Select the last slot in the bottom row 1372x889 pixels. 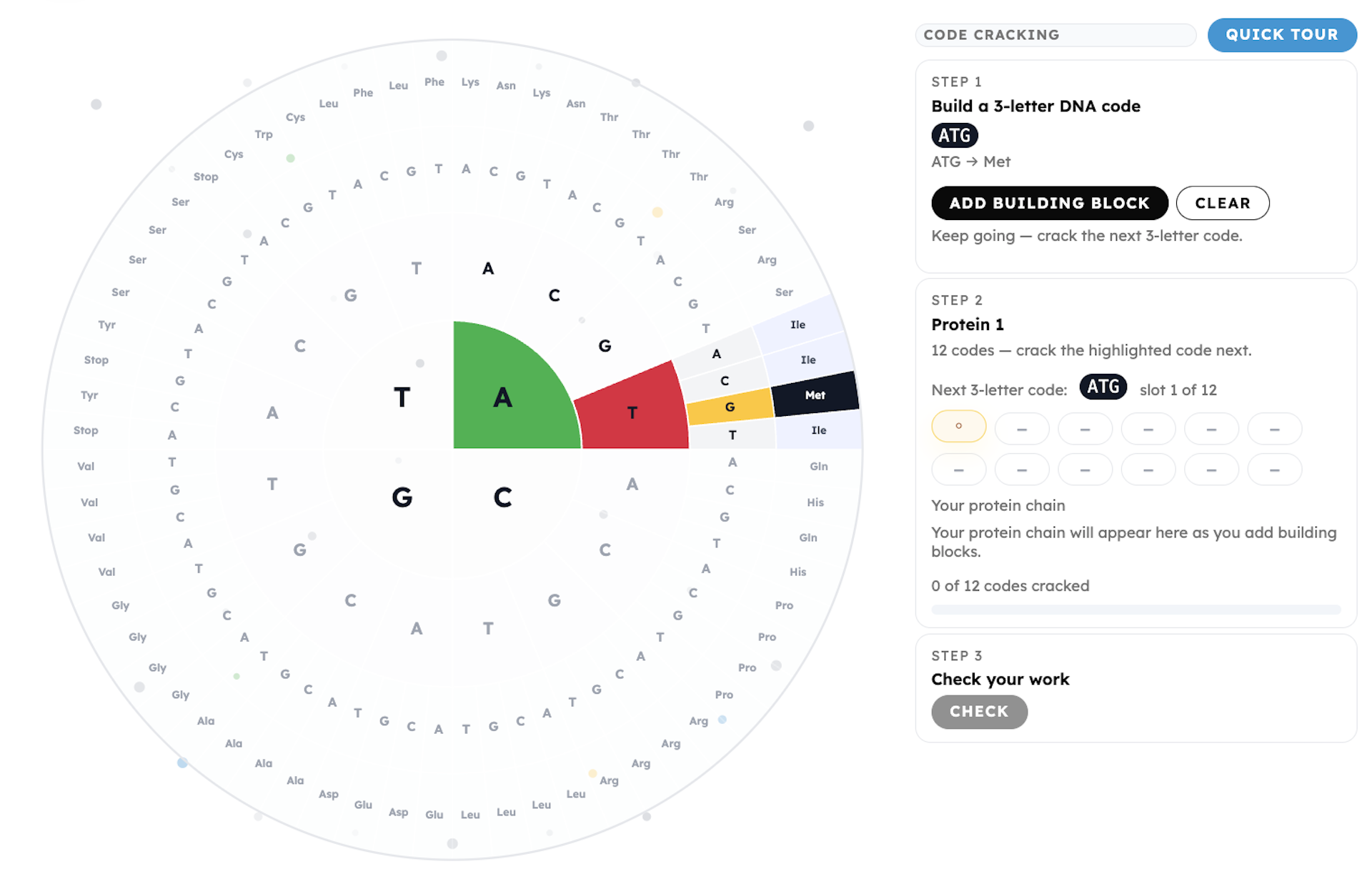pos(1274,470)
